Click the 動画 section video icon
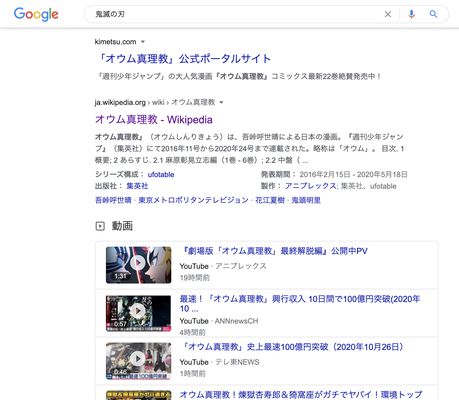459x400 pixels. 100,226
